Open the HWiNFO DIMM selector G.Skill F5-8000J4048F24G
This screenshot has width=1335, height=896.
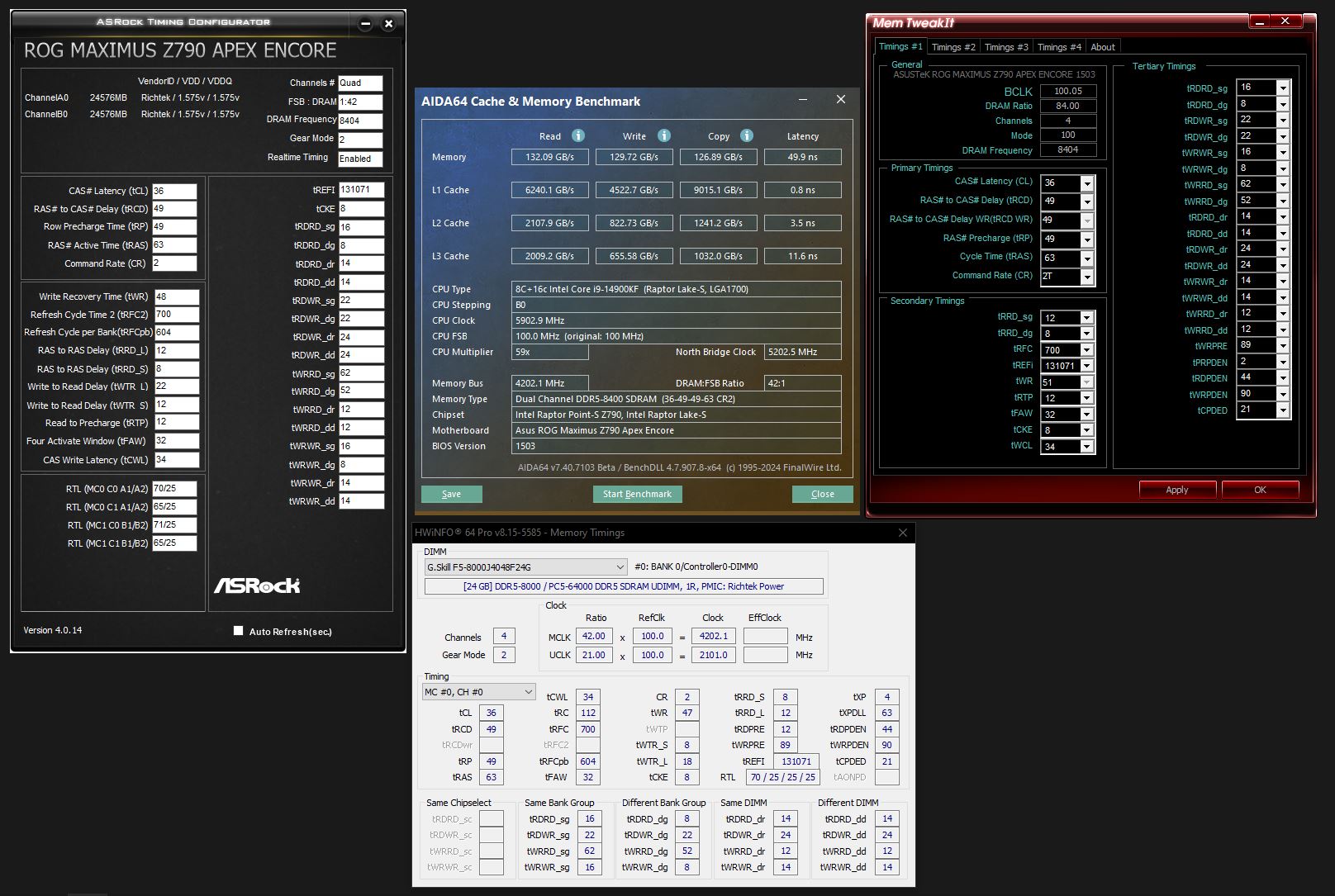[x=526, y=567]
